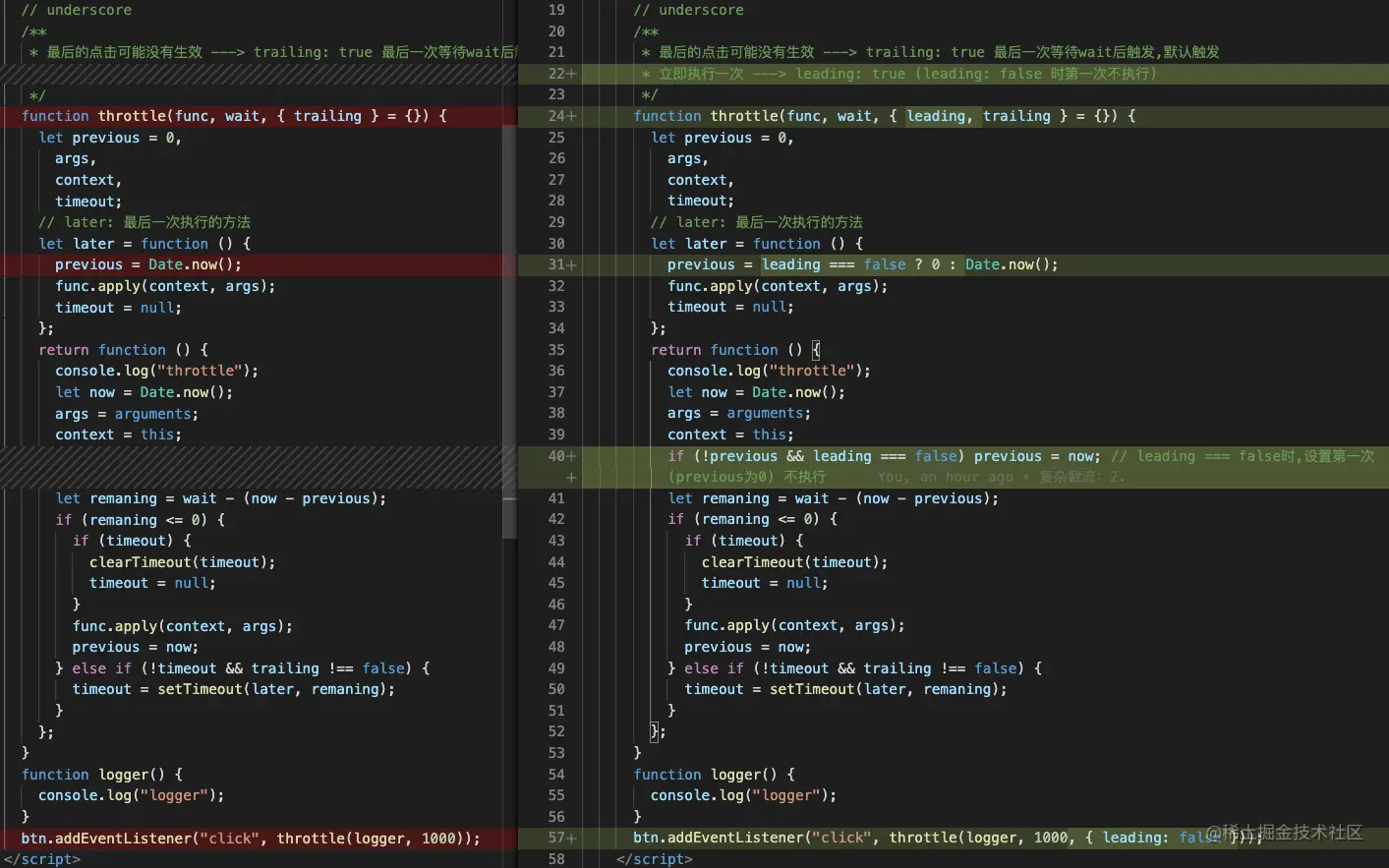Click "let now = Date.now();" on line 37
This screenshot has height=868, width=1389.
point(757,392)
